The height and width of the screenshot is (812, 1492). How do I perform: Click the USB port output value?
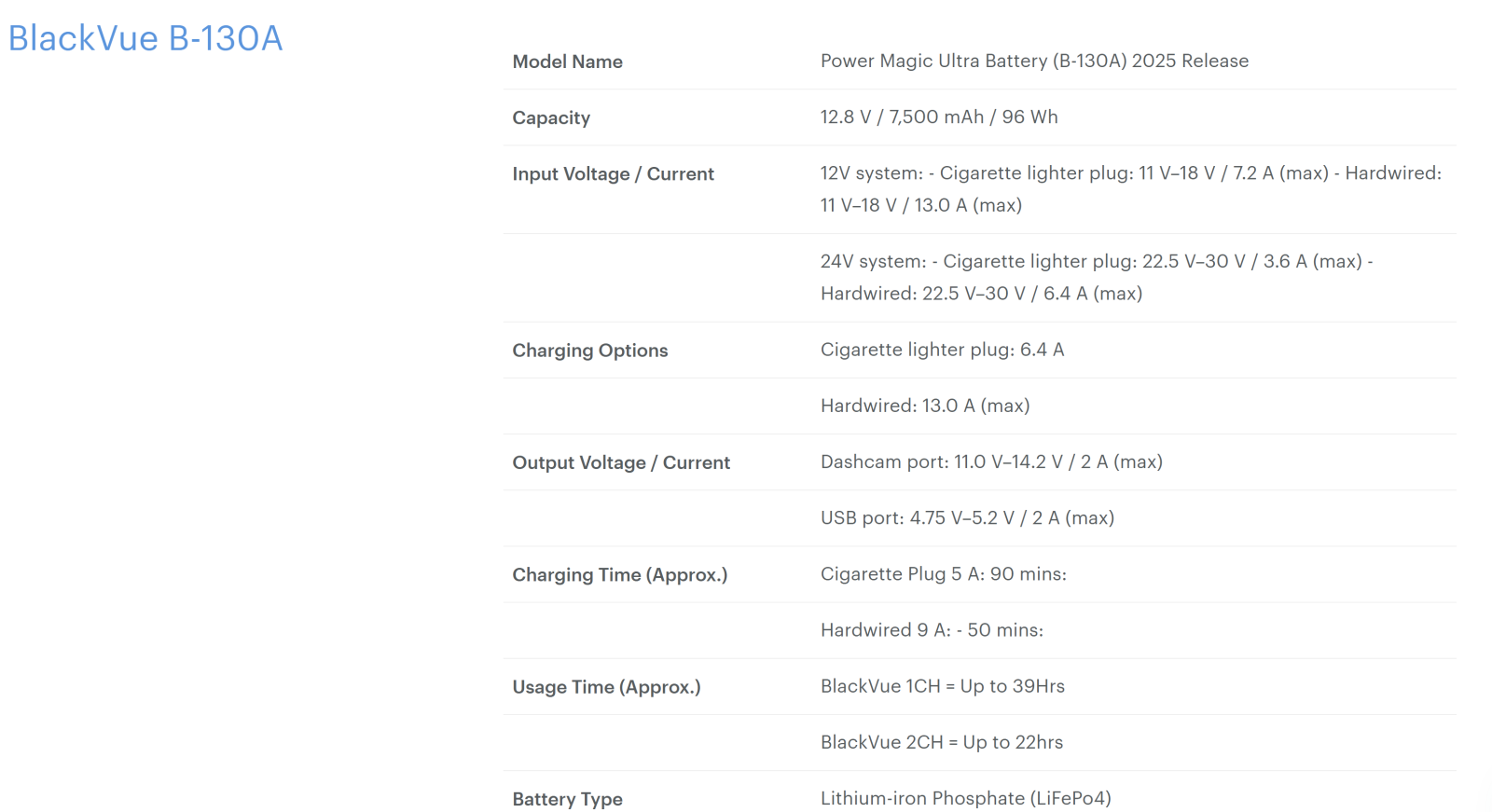pos(967,517)
